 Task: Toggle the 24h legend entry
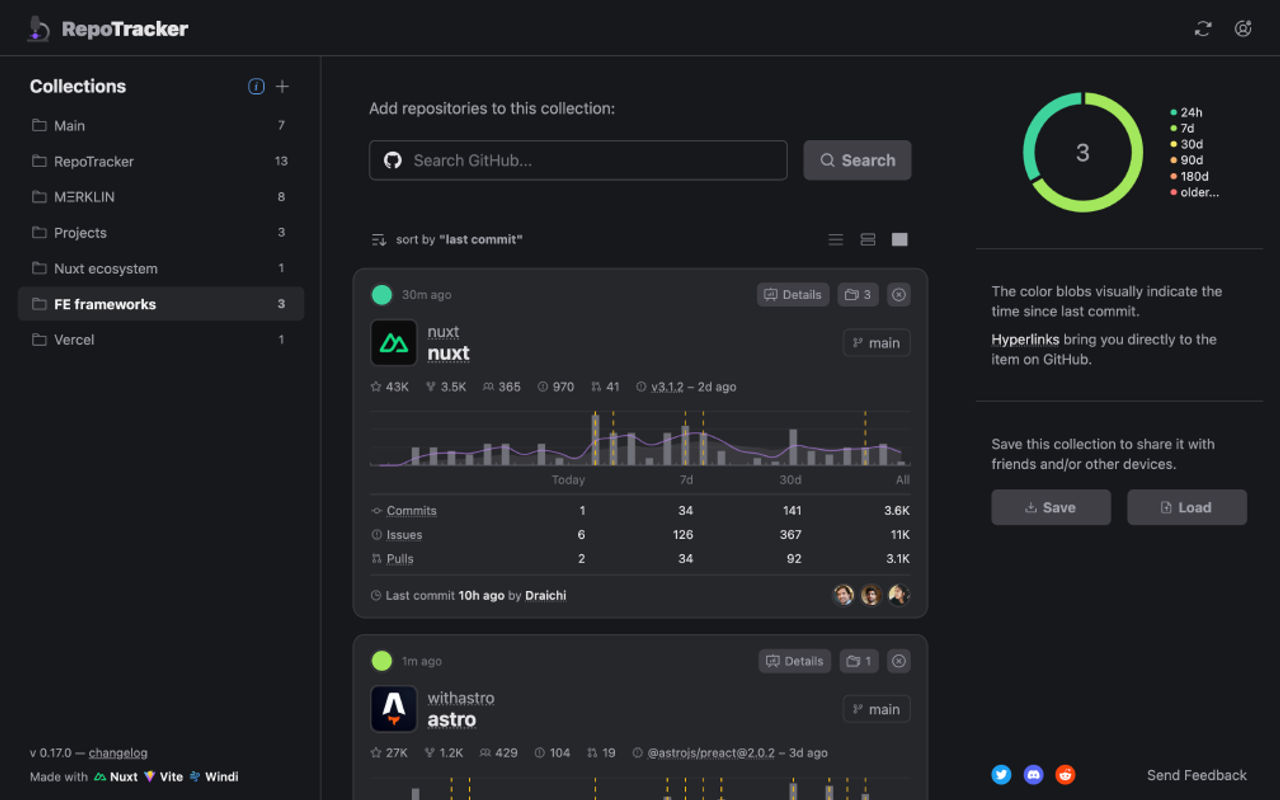pos(1187,113)
